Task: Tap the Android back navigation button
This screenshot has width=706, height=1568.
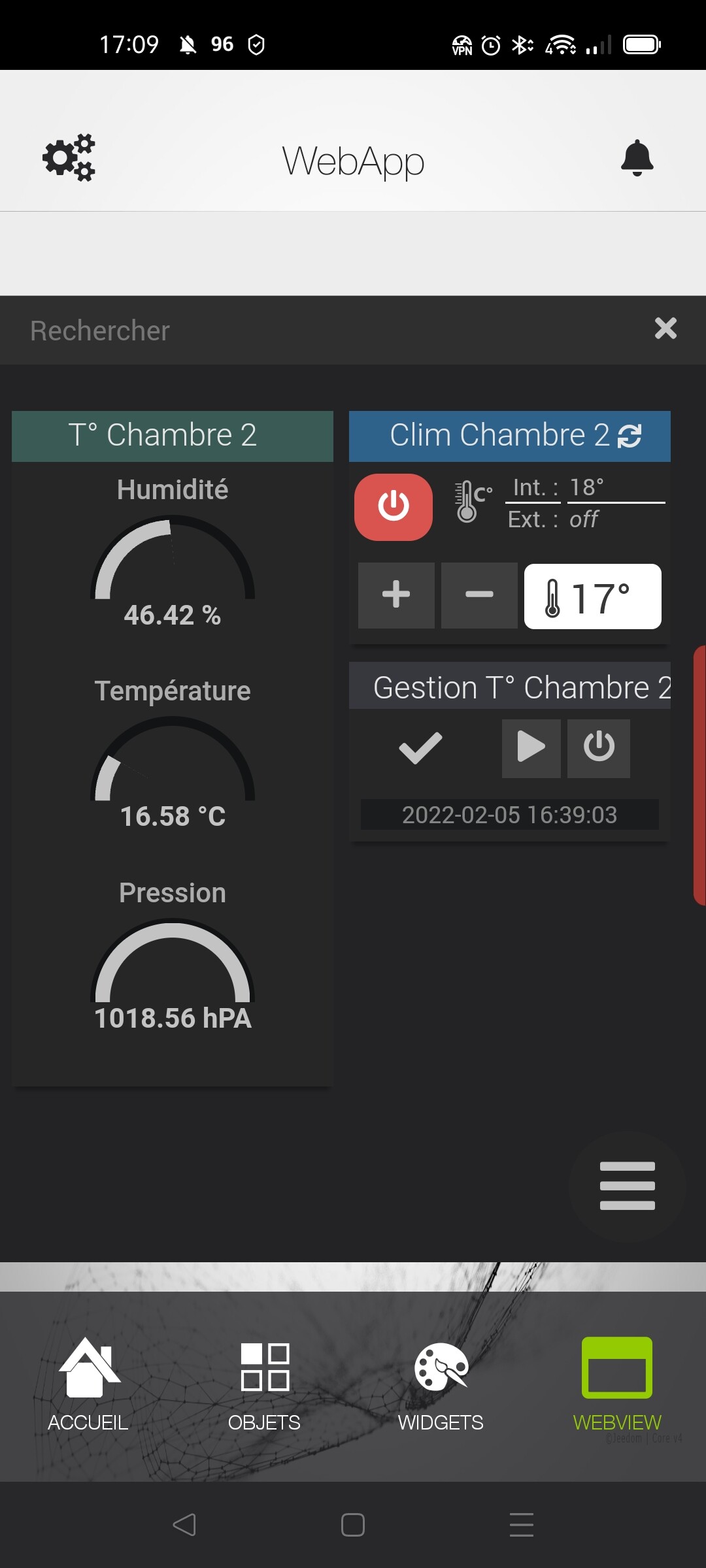Action: pos(184,1525)
